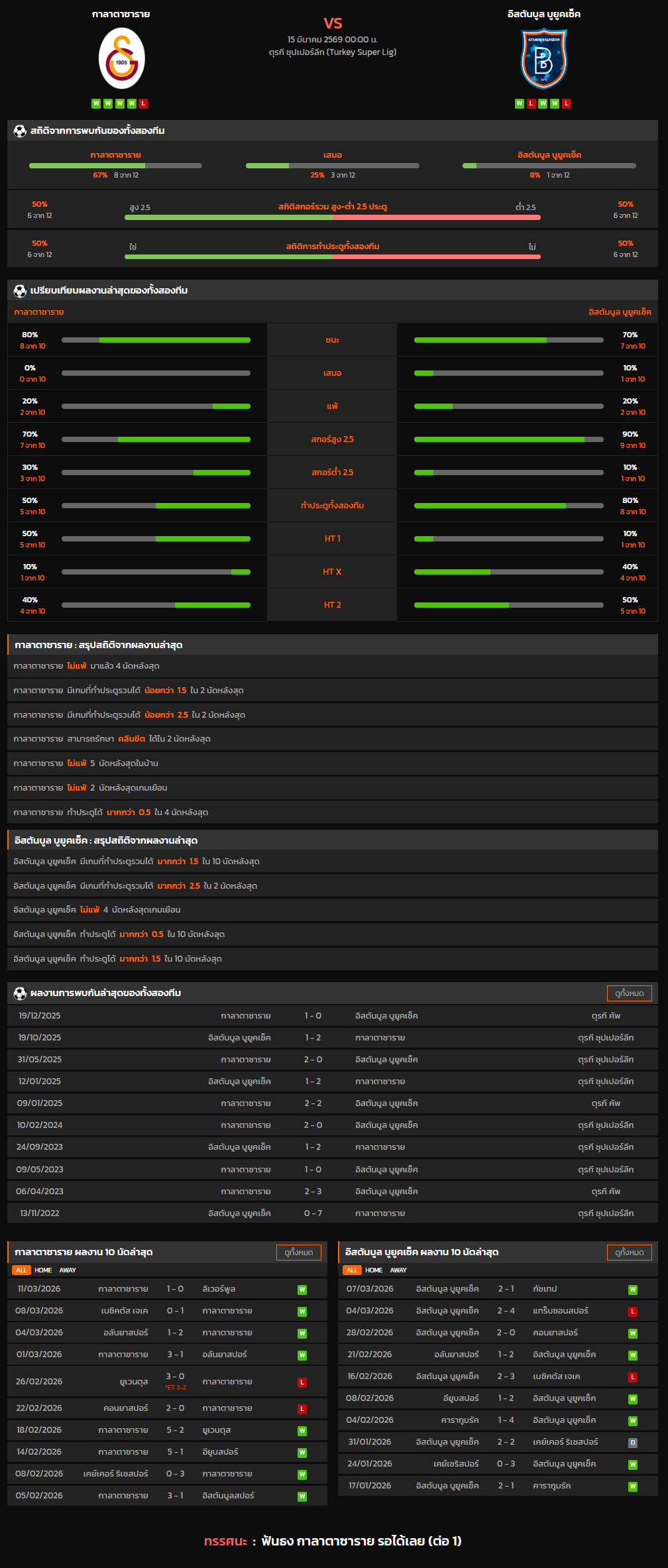Screen dimensions: 668x1568
Task: Click the Galatasaray club logo
Action: [x=121, y=59]
